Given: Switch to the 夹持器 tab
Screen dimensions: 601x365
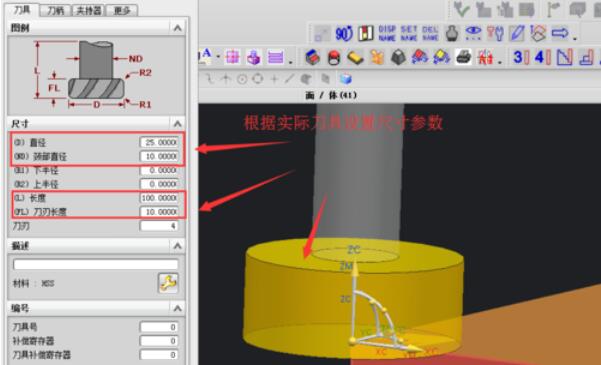Looking at the screenshot, I should pos(89,10).
